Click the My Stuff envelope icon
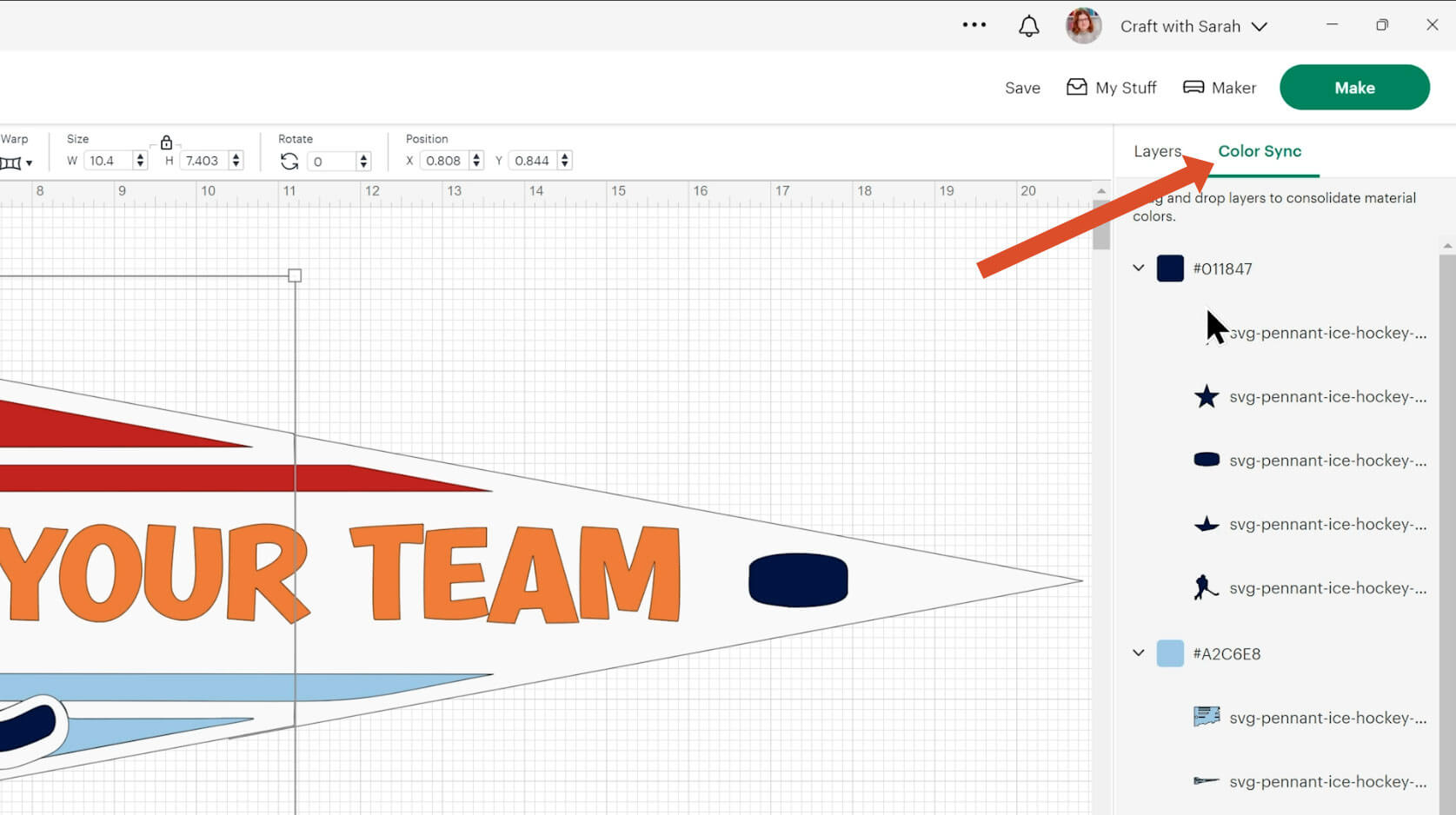 pos(1077,87)
